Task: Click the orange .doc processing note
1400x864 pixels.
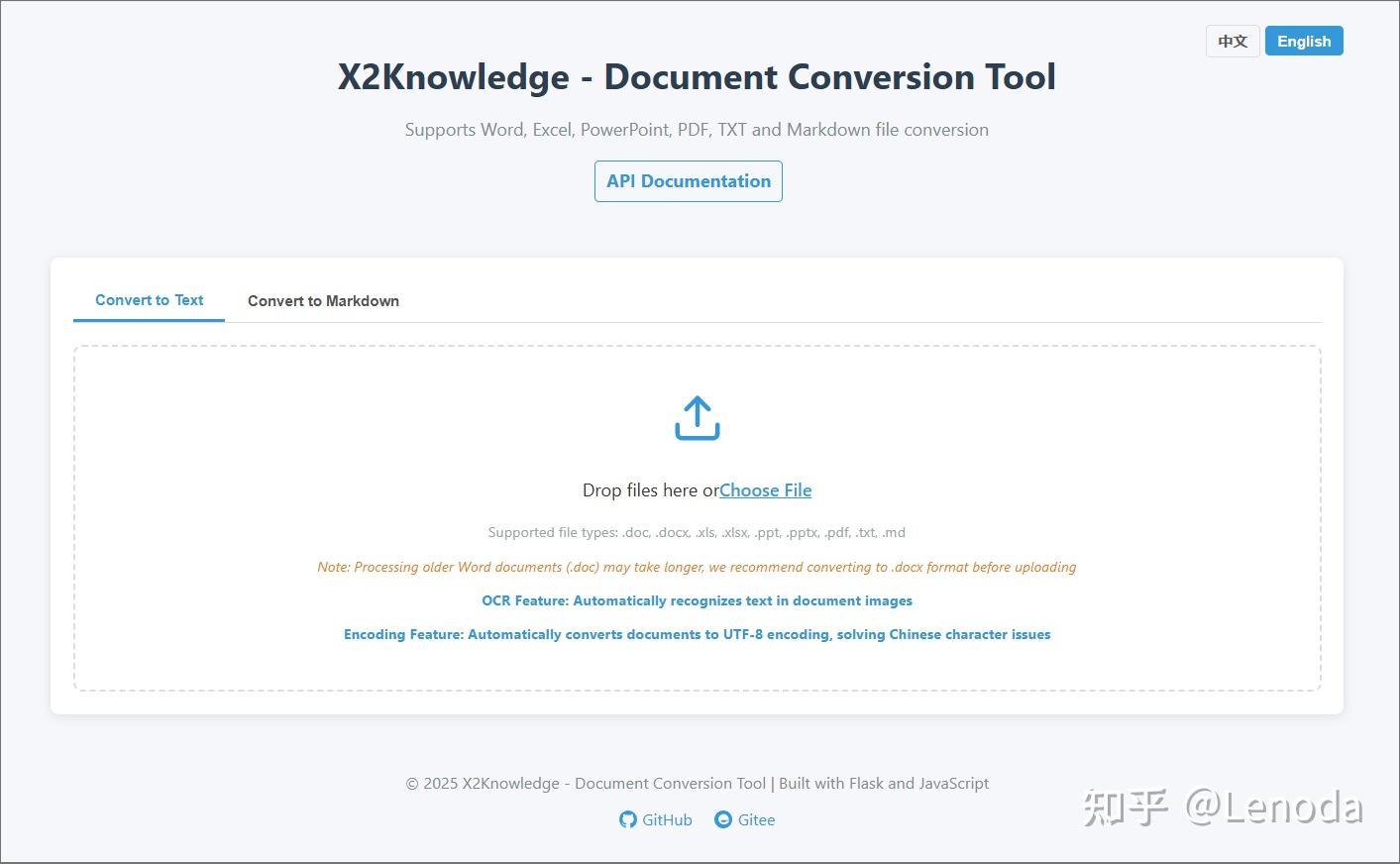Action: click(x=697, y=567)
